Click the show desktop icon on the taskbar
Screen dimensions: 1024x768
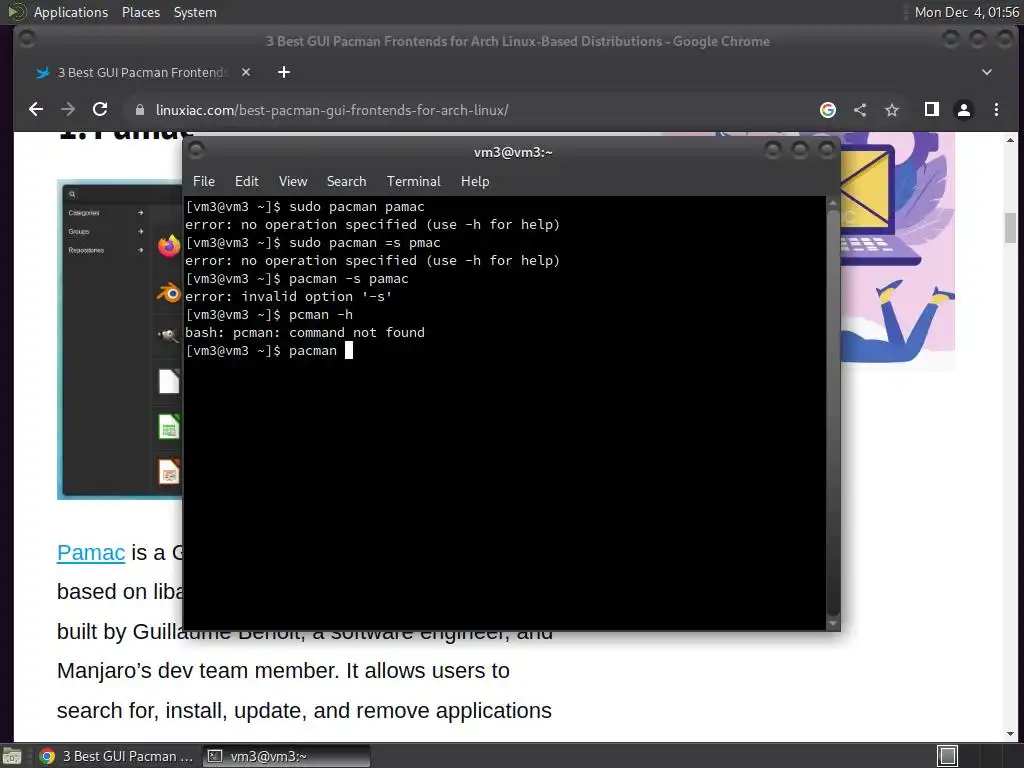12,756
